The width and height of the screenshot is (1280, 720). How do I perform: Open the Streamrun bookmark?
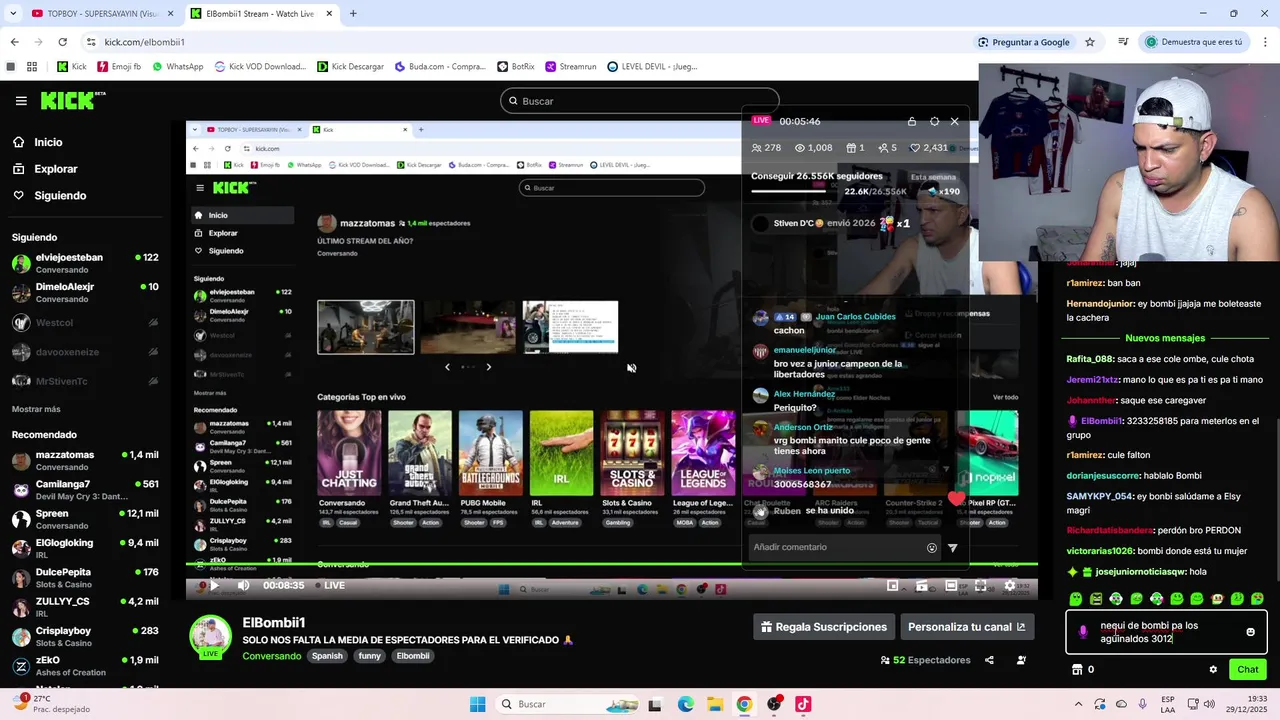pyautogui.click(x=570, y=67)
